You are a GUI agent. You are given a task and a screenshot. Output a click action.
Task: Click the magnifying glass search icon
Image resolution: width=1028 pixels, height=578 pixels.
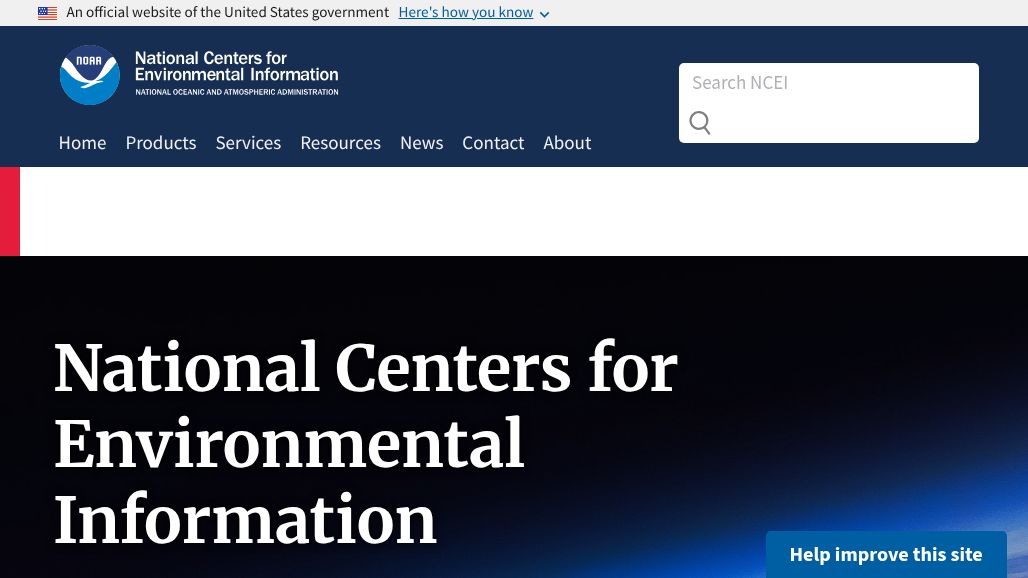(x=700, y=123)
